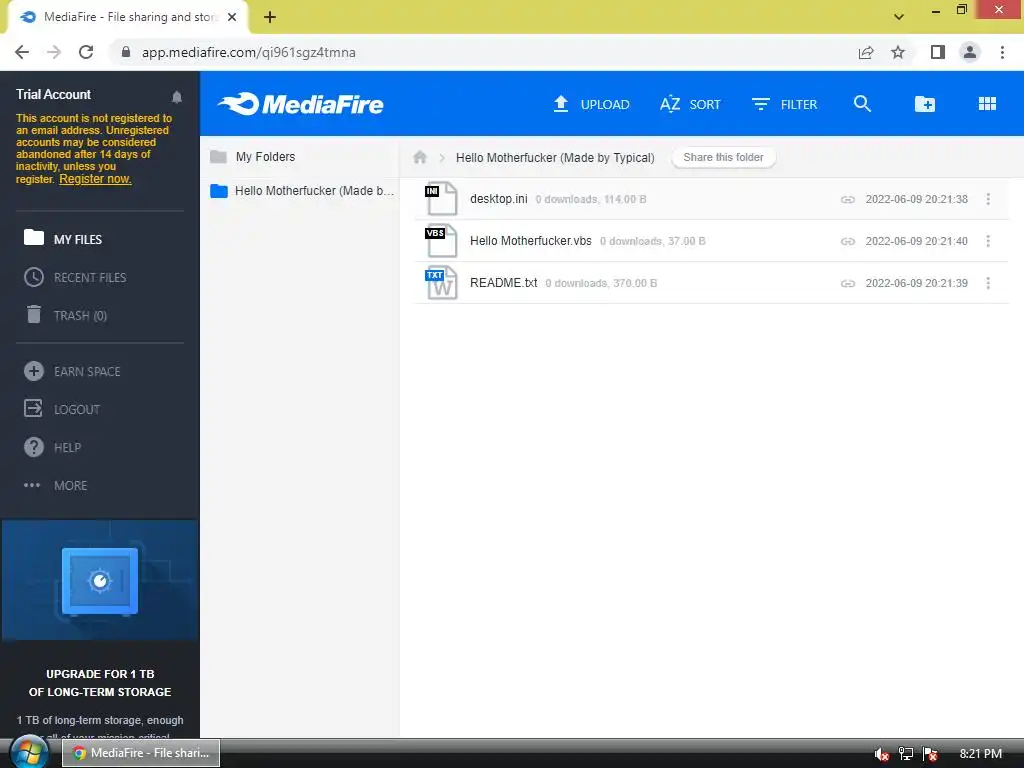The width and height of the screenshot is (1024, 768).
Task: Close the MediaFire tab
Action: click(x=232, y=18)
